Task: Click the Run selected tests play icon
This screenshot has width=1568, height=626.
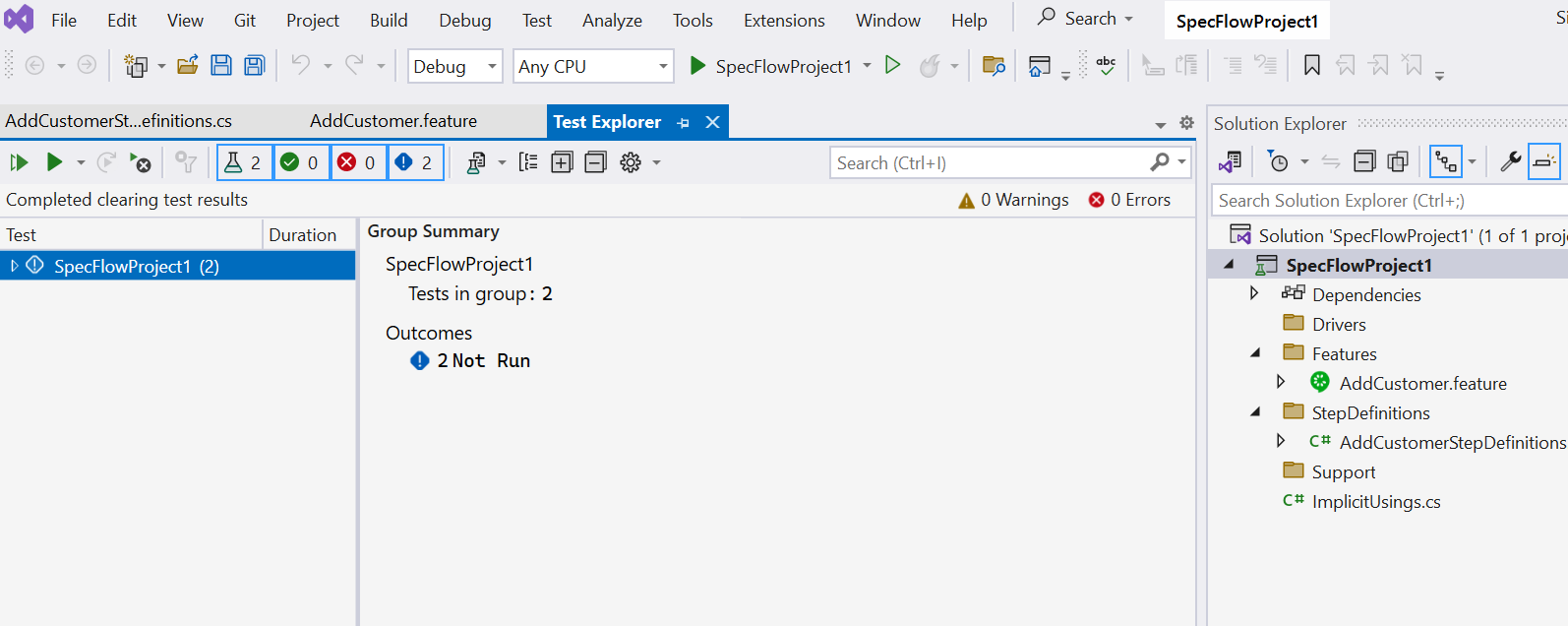Action: pos(54,162)
